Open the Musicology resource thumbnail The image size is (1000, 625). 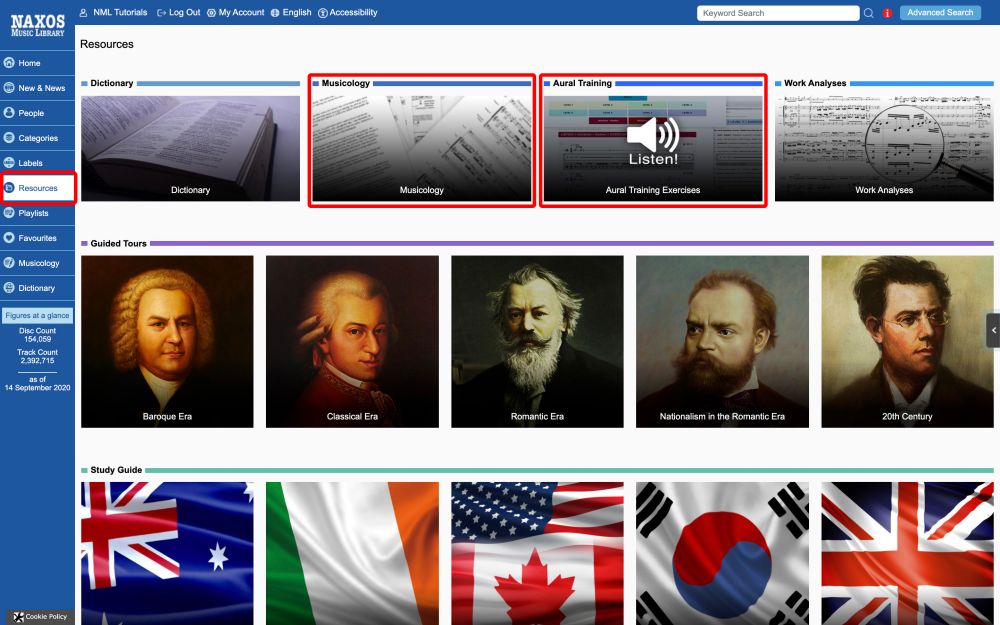pyautogui.click(x=422, y=149)
